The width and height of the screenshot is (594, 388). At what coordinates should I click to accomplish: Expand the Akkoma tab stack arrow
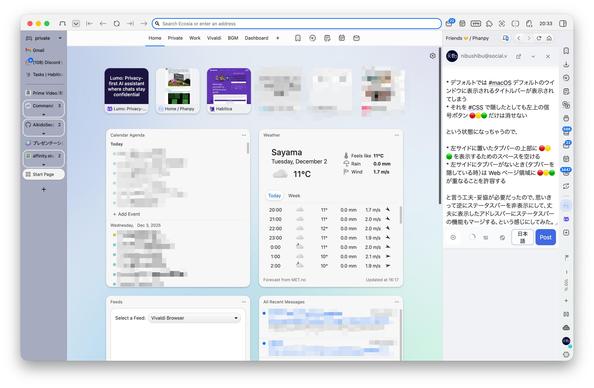(44, 133)
